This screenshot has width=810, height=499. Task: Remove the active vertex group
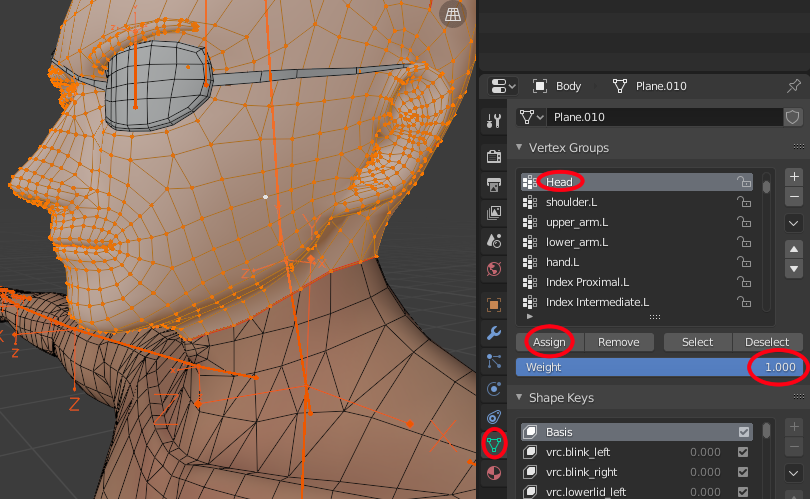[794, 196]
